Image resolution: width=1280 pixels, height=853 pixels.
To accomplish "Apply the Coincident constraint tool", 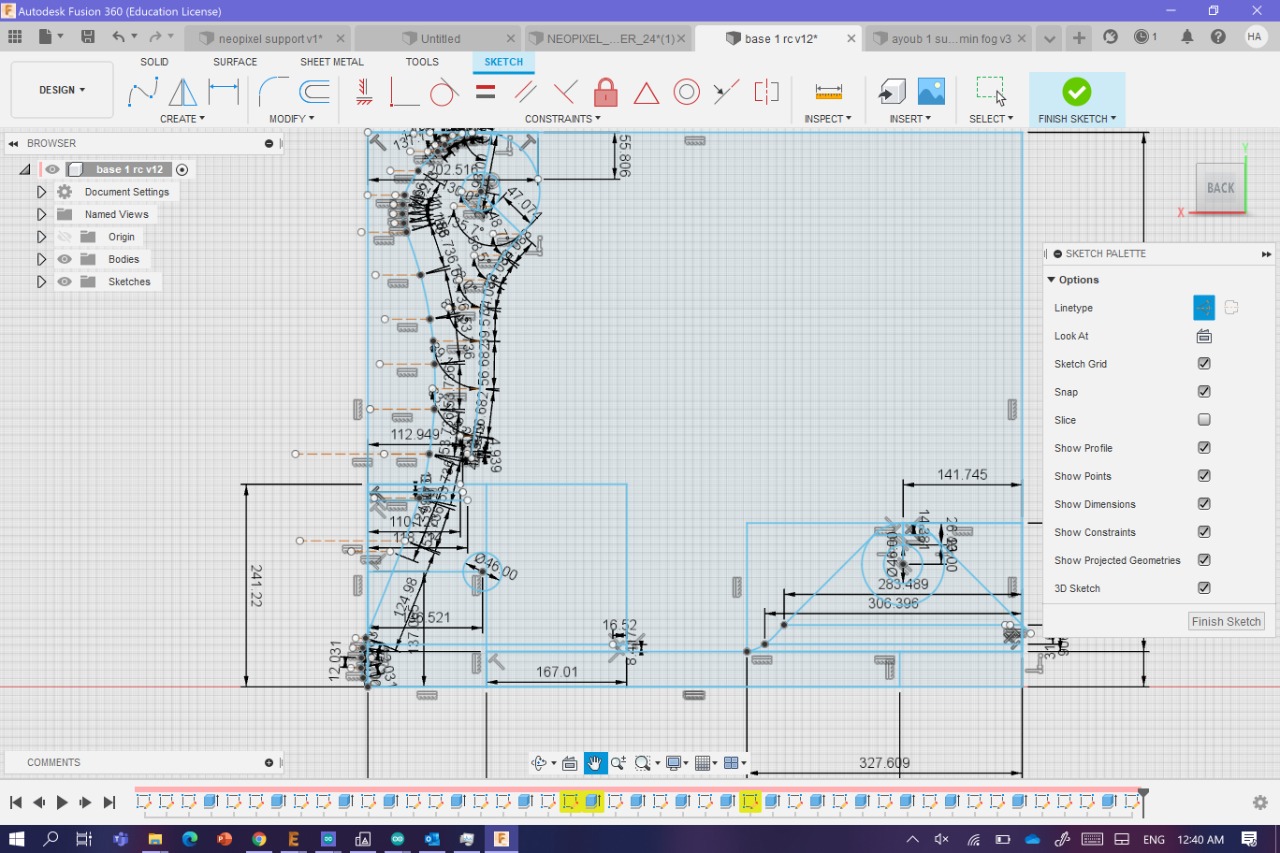I will pyautogui.click(x=404, y=93).
